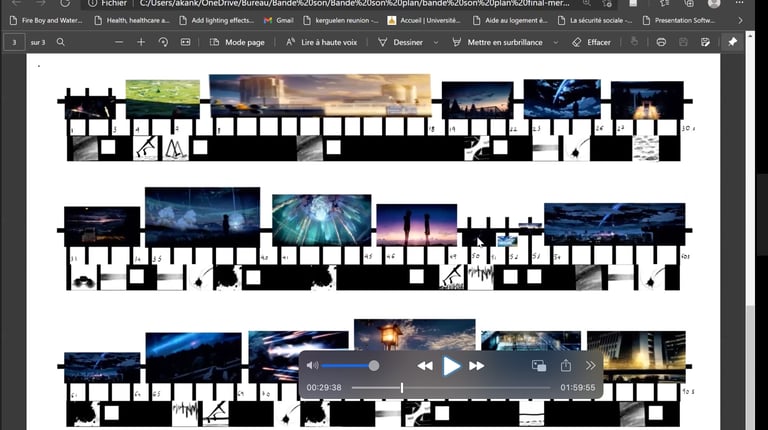Focus the address bar file path

(354, 3)
